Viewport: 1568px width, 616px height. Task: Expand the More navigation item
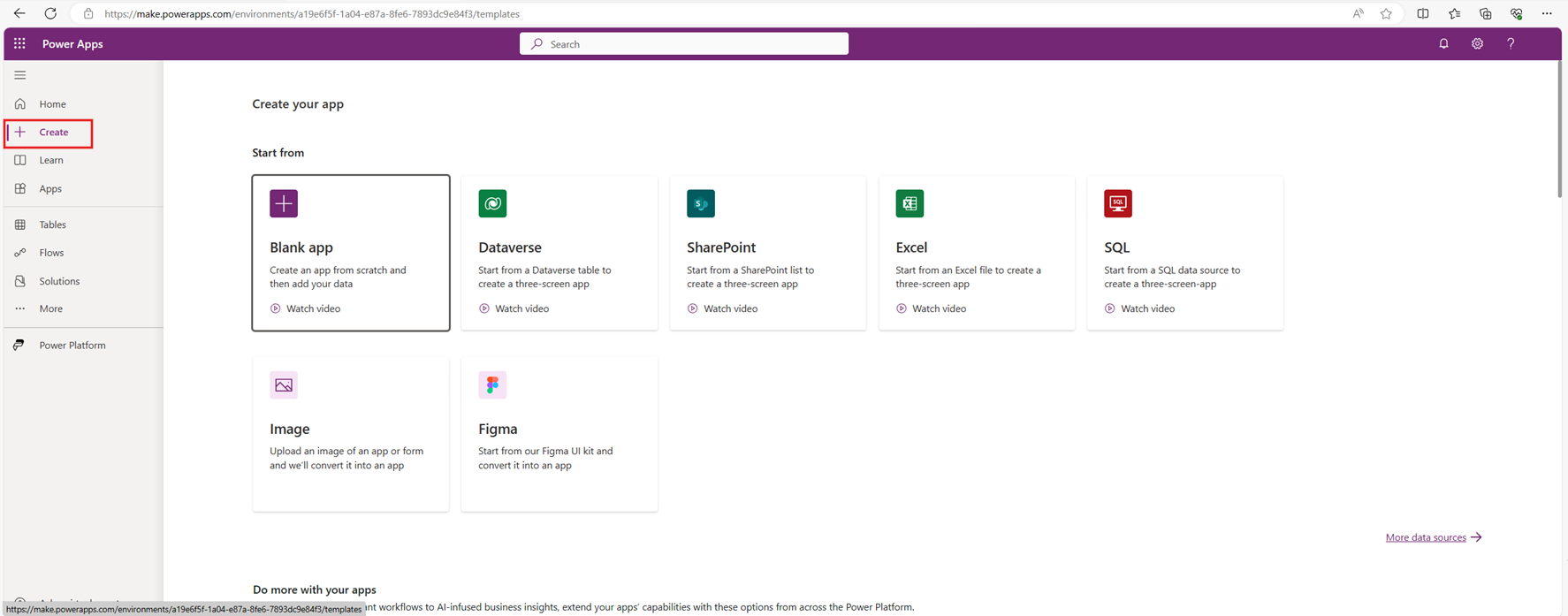tap(50, 308)
